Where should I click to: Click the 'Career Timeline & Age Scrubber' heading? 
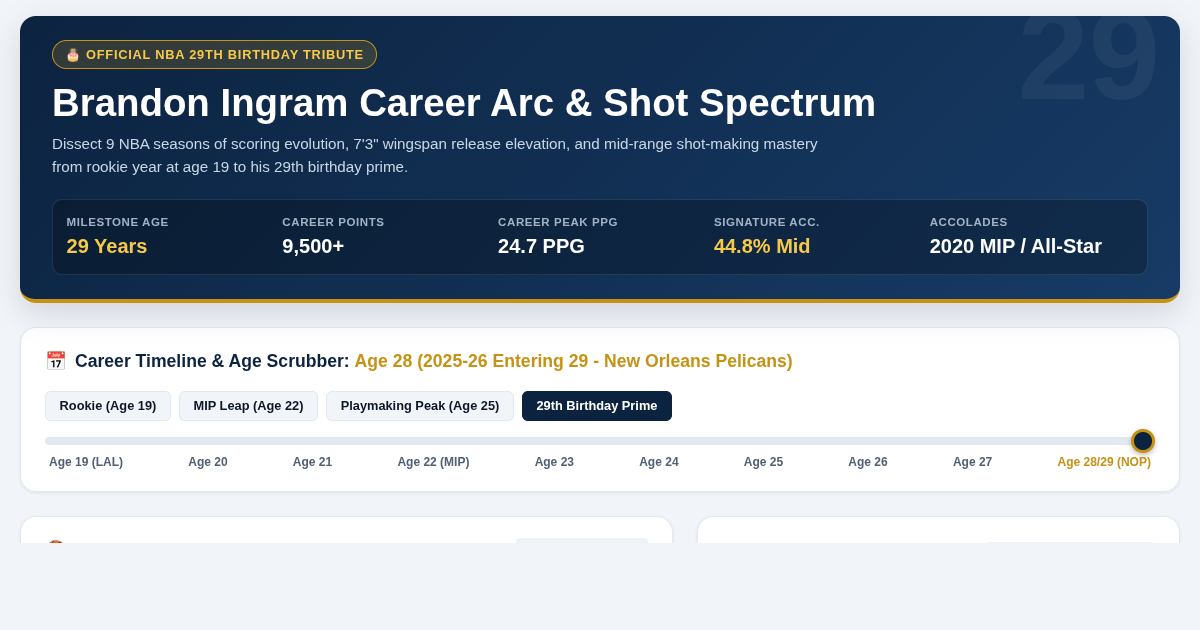[212, 361]
